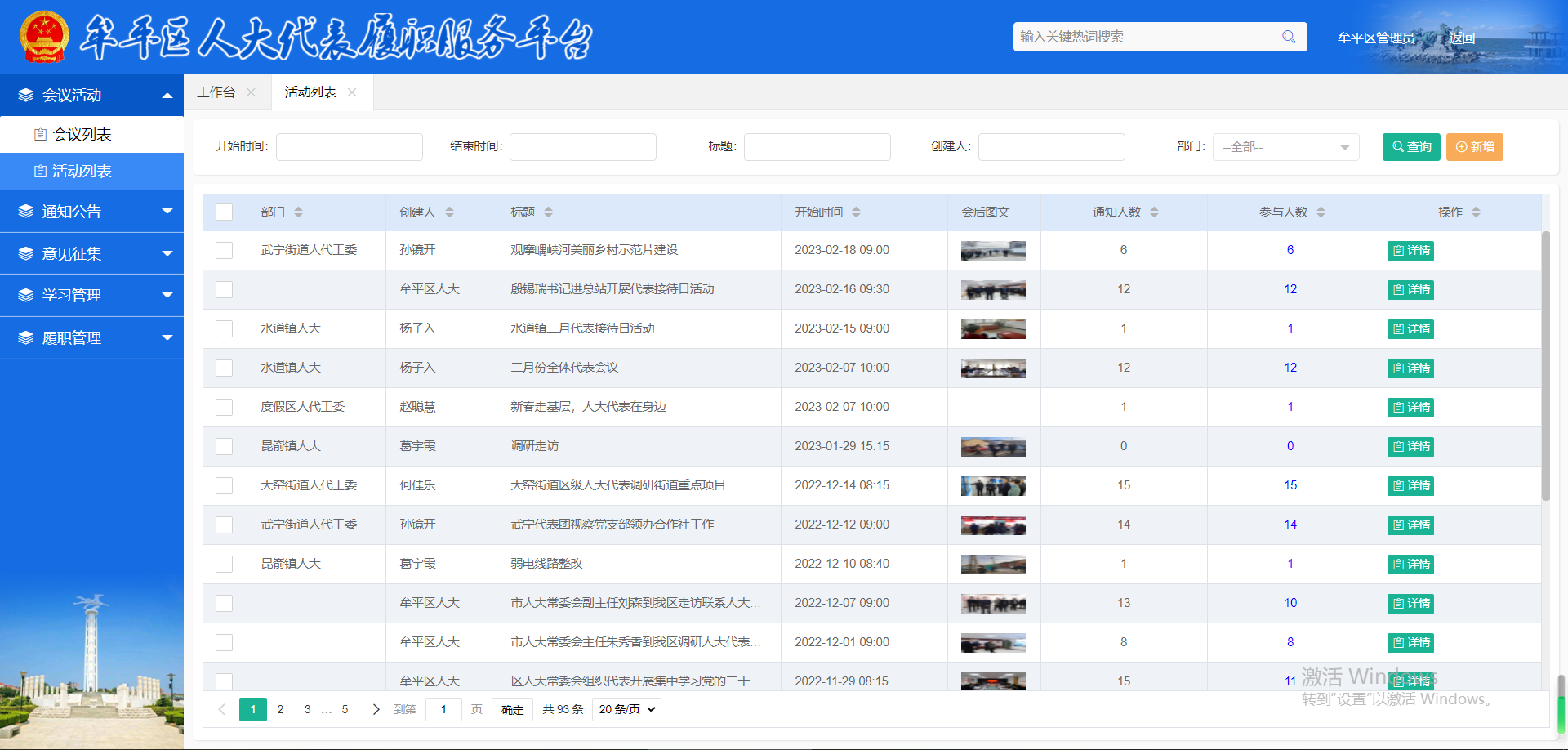Toggle the select-all checkbox in table header
Viewport: 1568px width, 750px height.
point(224,212)
